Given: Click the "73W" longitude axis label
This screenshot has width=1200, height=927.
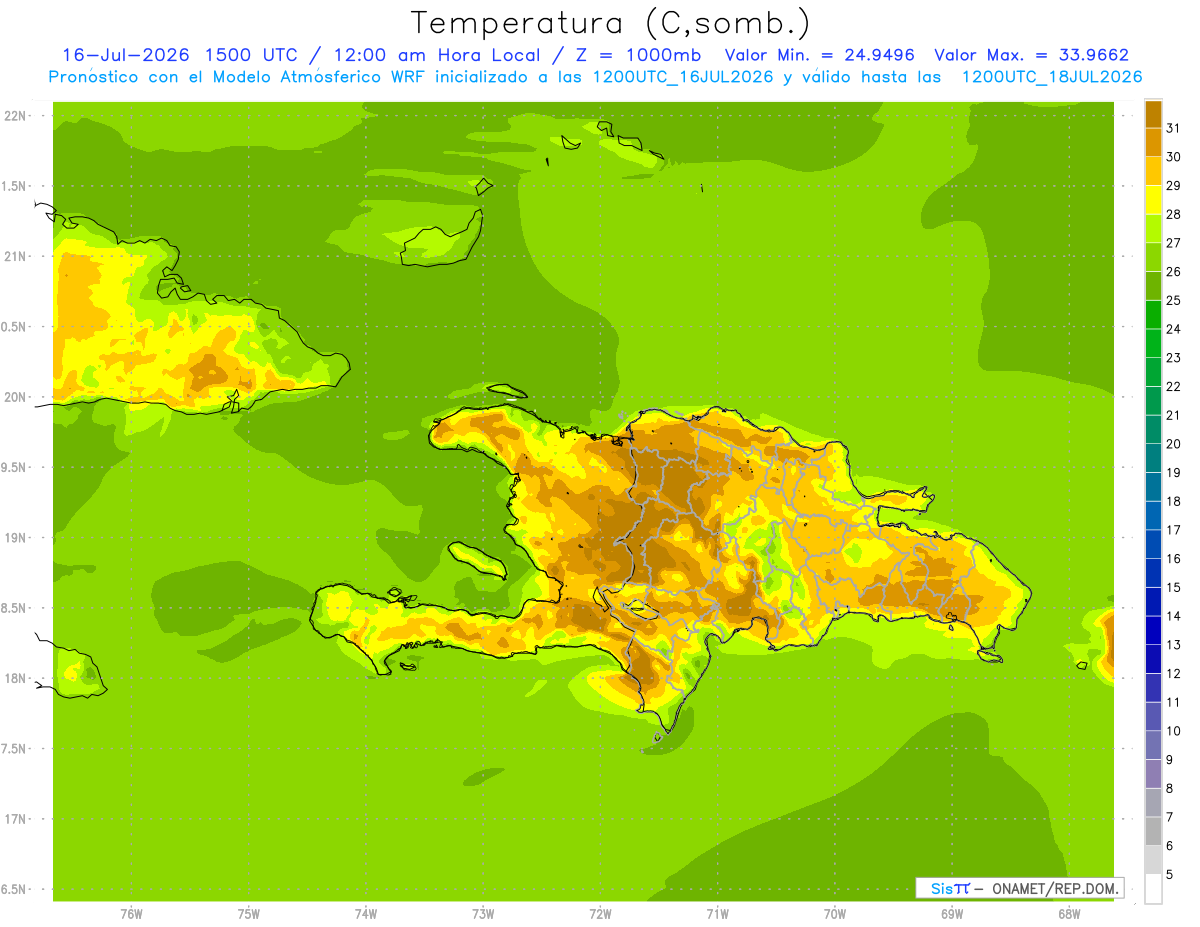Looking at the screenshot, I should (483, 914).
